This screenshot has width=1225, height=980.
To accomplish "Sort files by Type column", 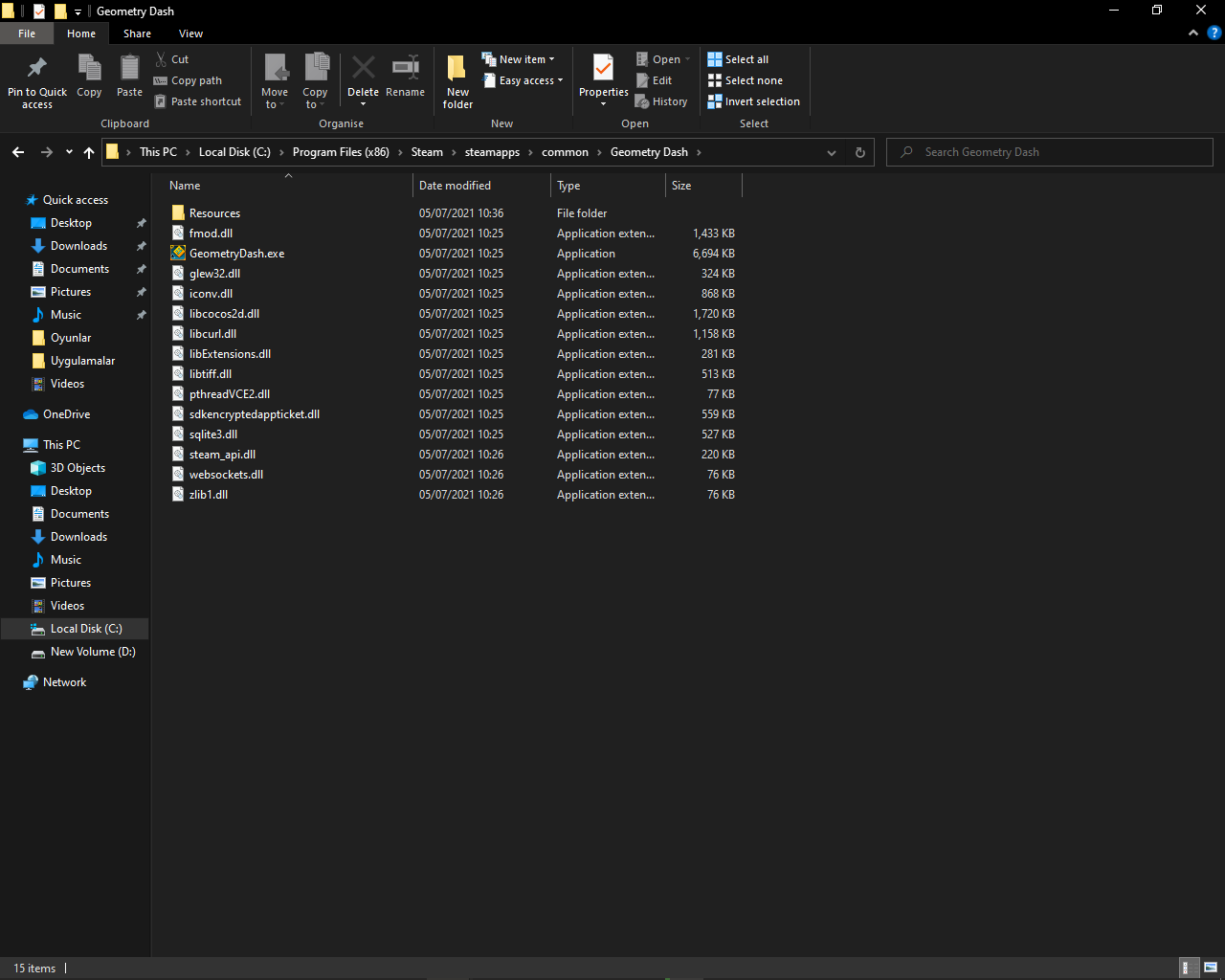I will click(609, 186).
